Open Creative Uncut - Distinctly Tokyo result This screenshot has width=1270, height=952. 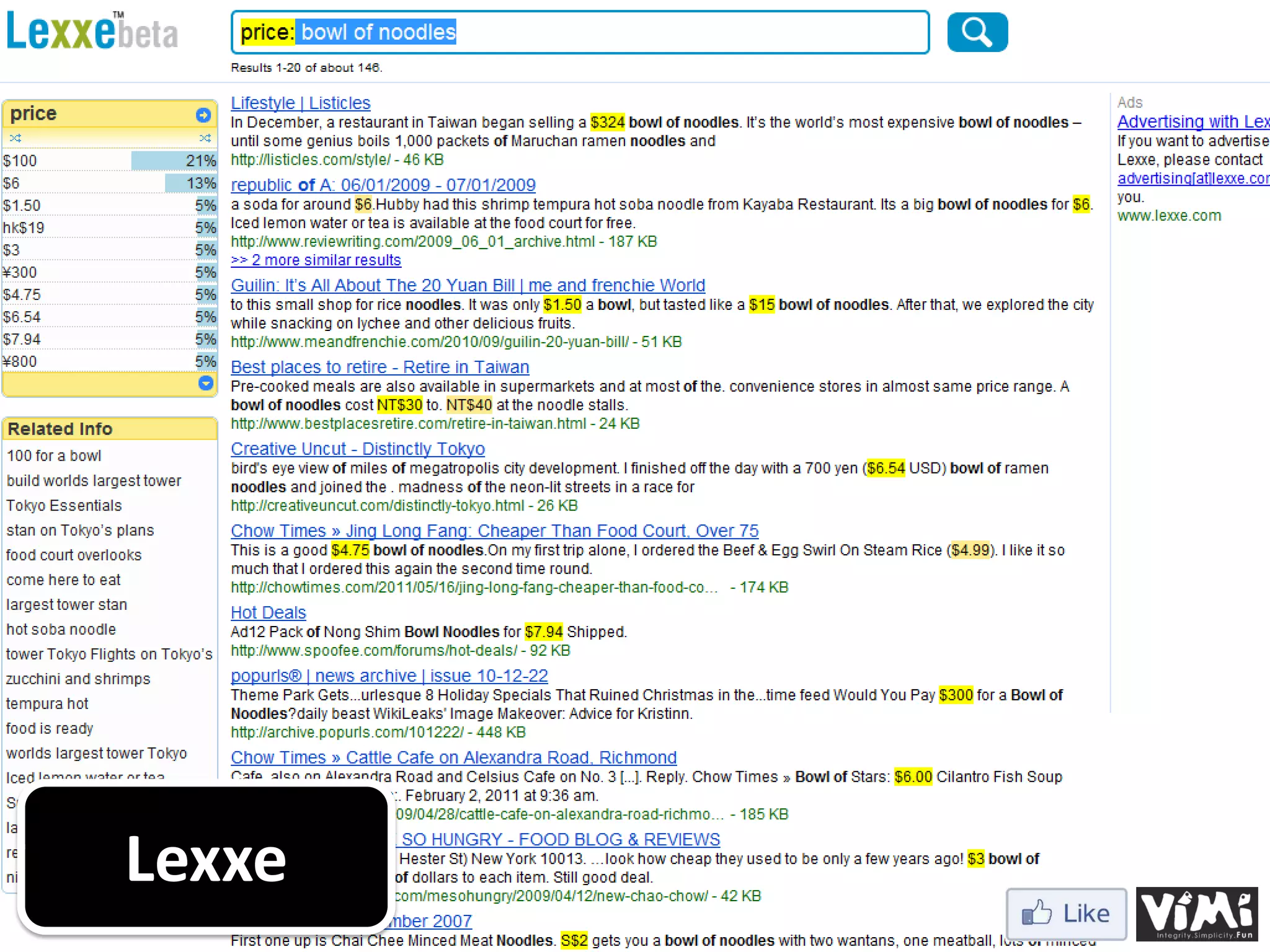358,449
